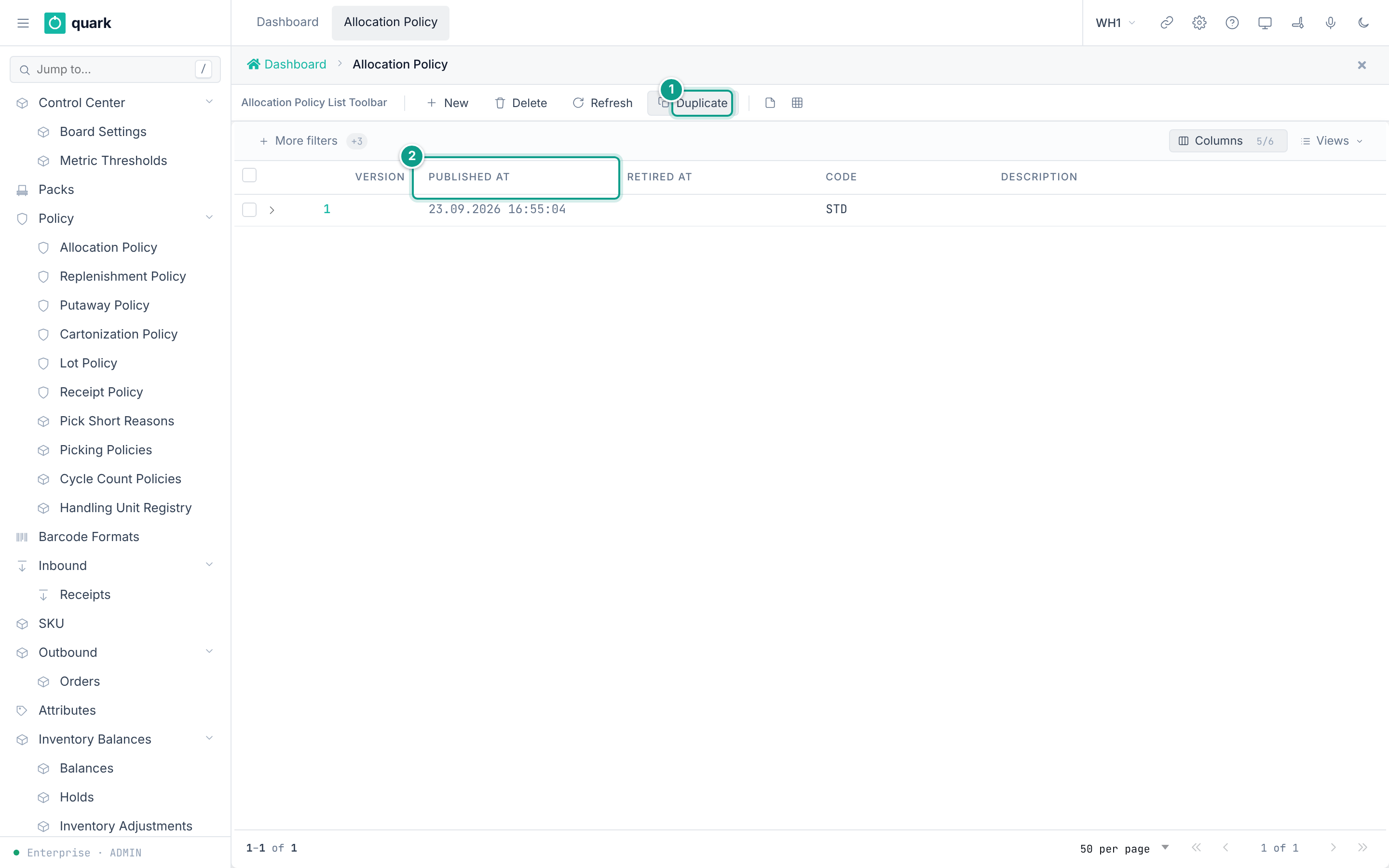The height and width of the screenshot is (868, 1389).
Task: Click the grid table icon in toolbar
Action: pos(797,103)
